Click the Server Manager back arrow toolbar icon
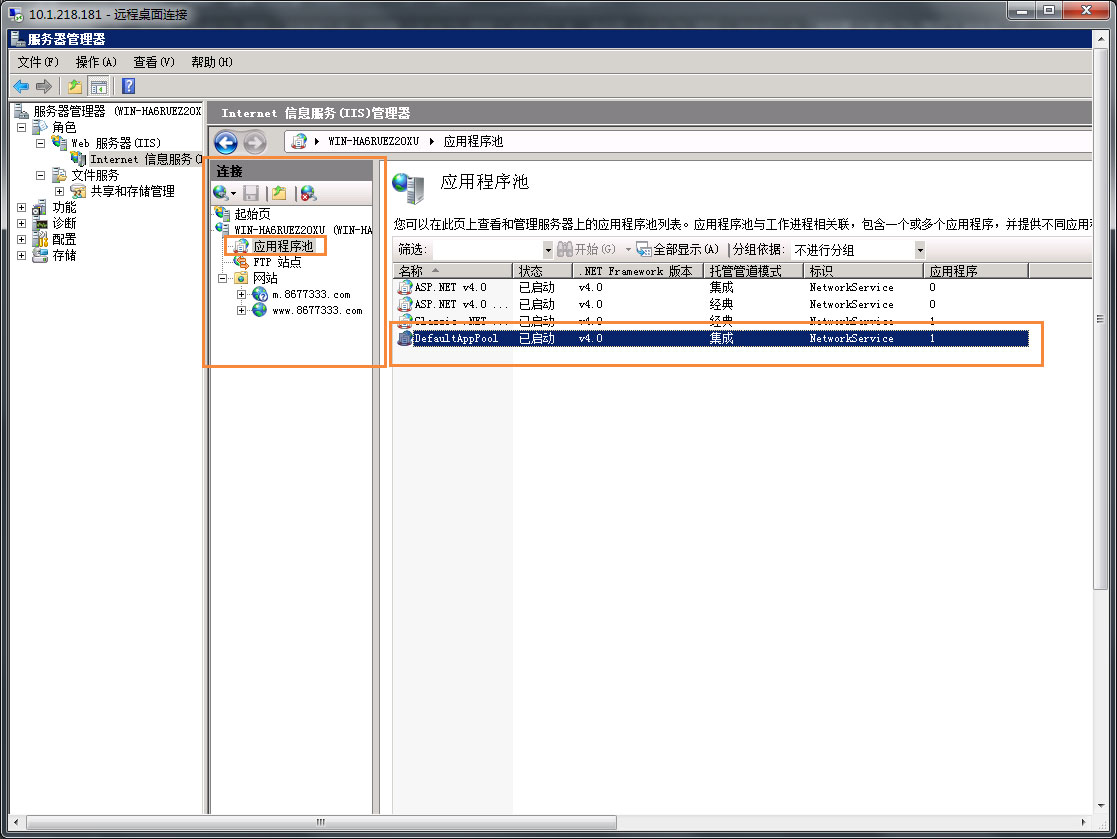This screenshot has height=839, width=1117. [x=21, y=86]
